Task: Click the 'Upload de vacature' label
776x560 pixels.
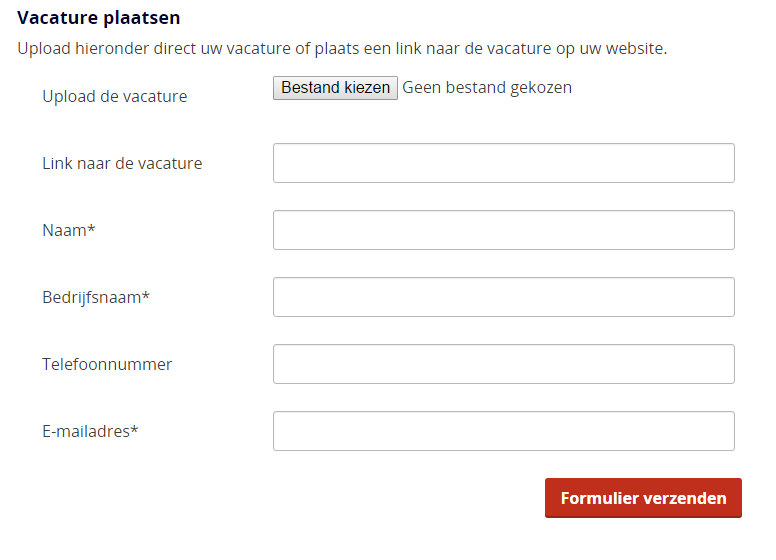Action: point(114,97)
